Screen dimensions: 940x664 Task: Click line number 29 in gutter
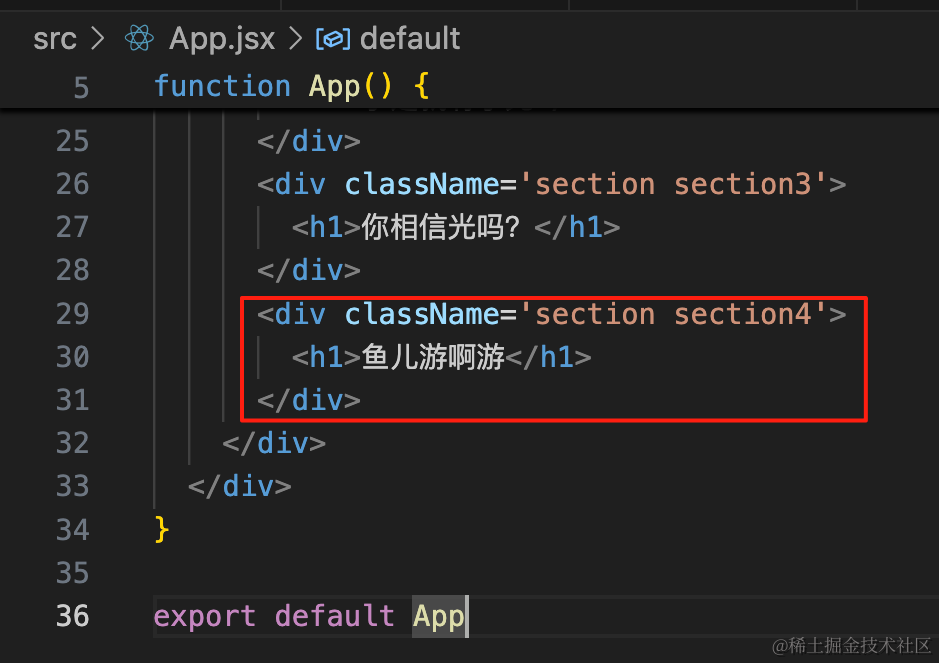73,314
